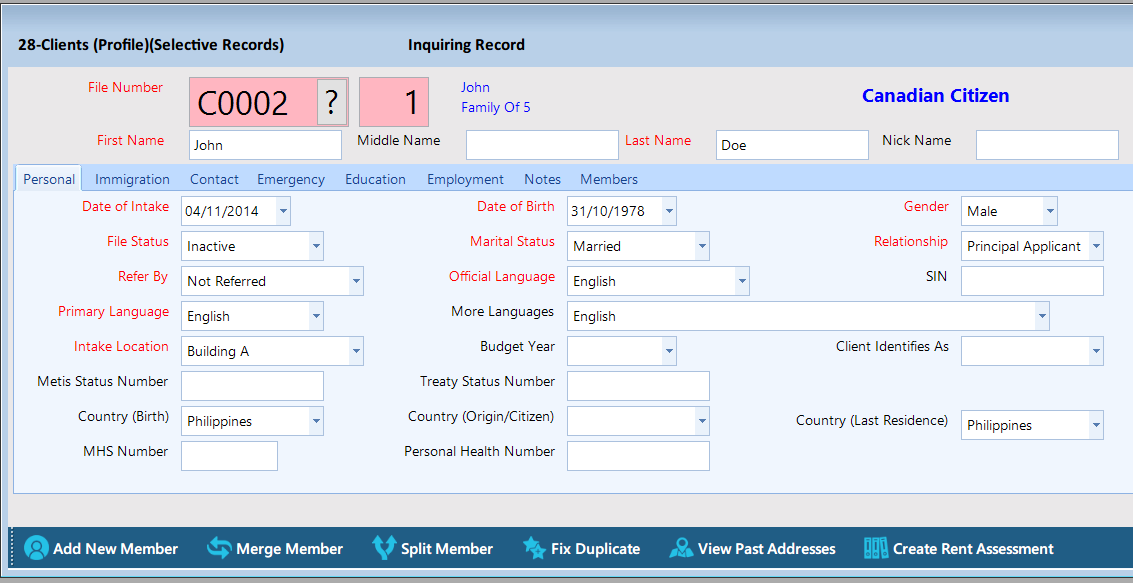Expand the Gender dropdown
The width and height of the screenshot is (1133, 583).
pos(1049,211)
